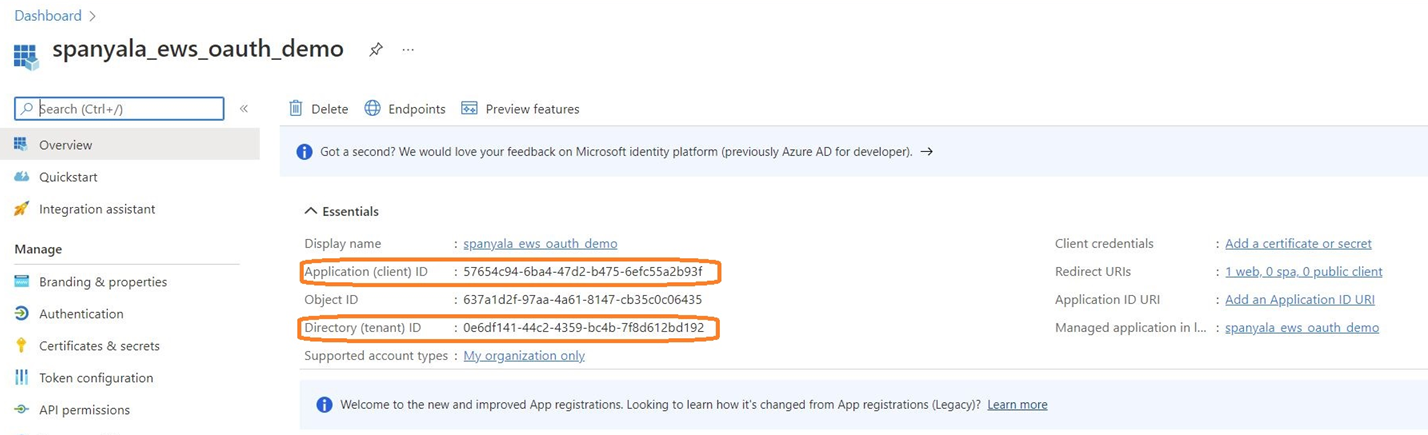The width and height of the screenshot is (1428, 435).
Task: Click the Manage section heading
Action: coord(38,249)
